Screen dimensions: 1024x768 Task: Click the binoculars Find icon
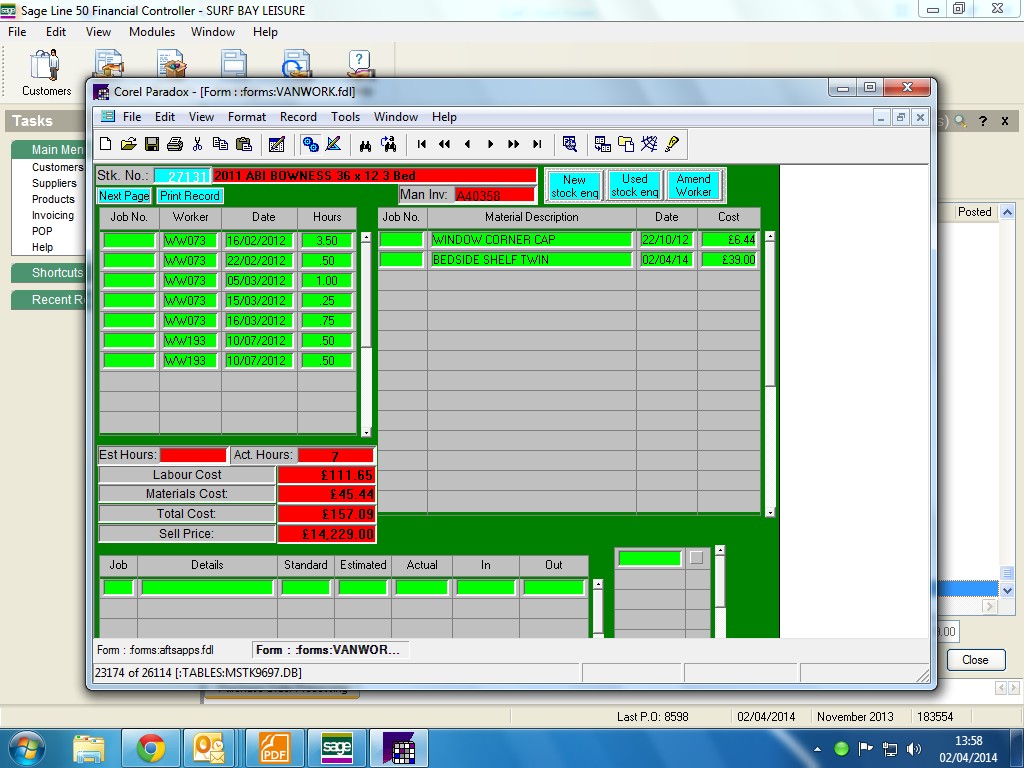(x=366, y=144)
